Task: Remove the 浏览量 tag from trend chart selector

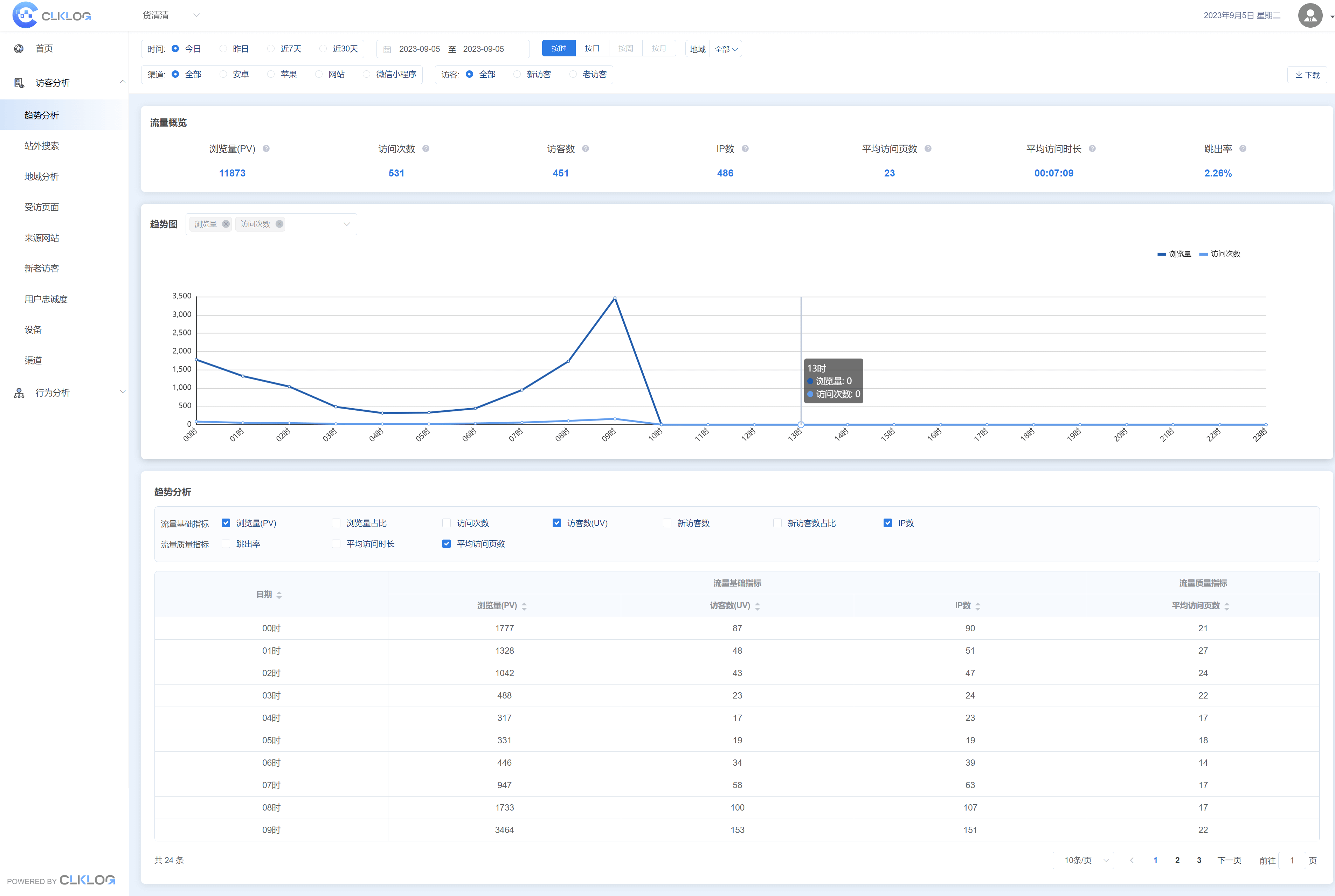Action: [226, 224]
